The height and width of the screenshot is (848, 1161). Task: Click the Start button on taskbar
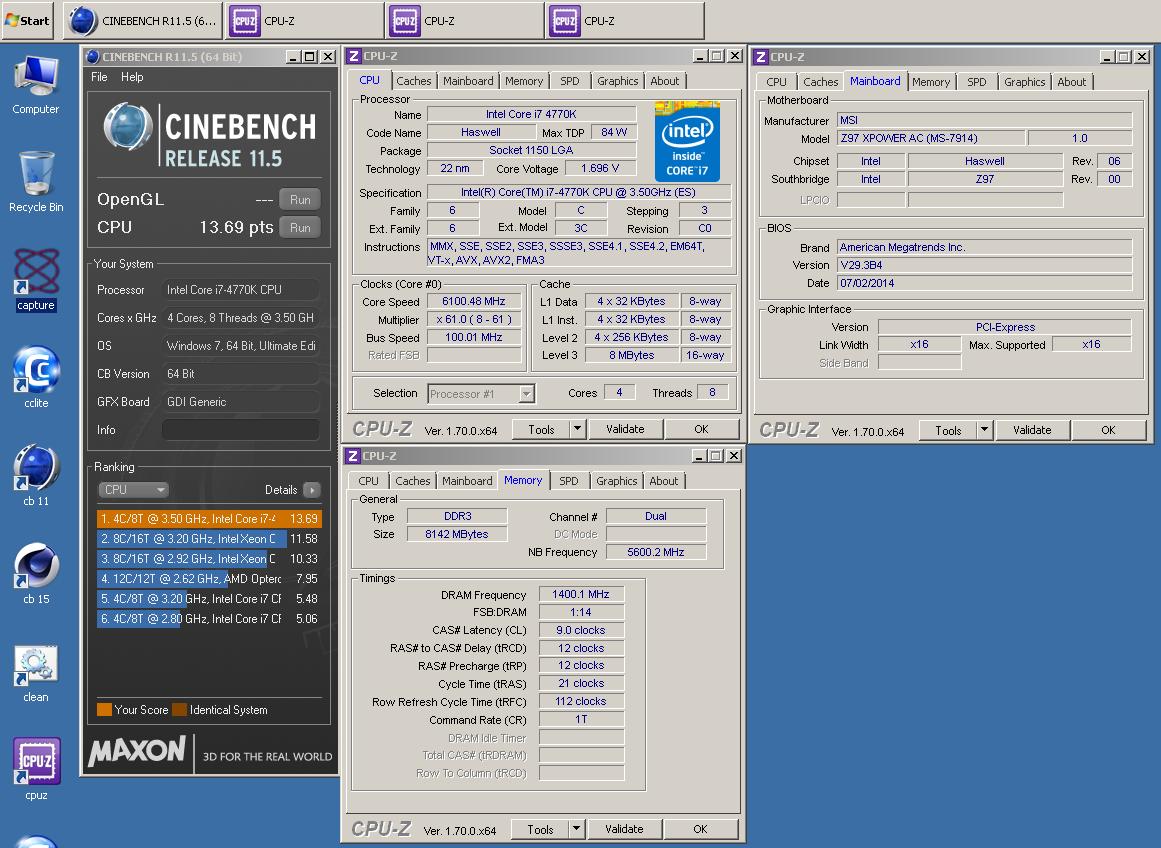pos(28,20)
